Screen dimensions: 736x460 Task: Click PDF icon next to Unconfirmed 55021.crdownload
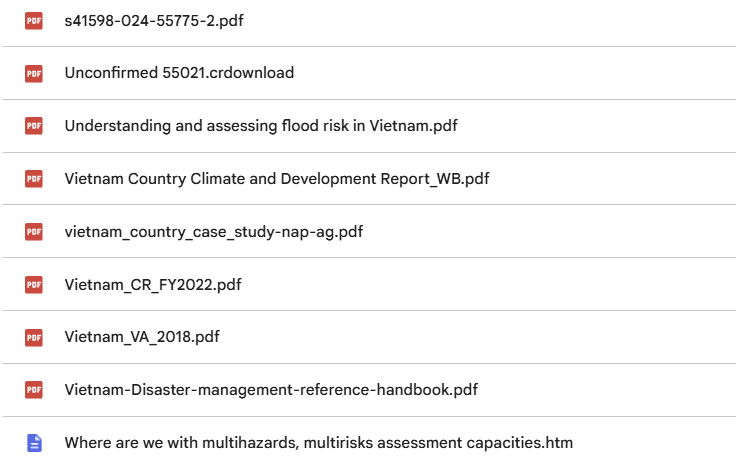34,73
